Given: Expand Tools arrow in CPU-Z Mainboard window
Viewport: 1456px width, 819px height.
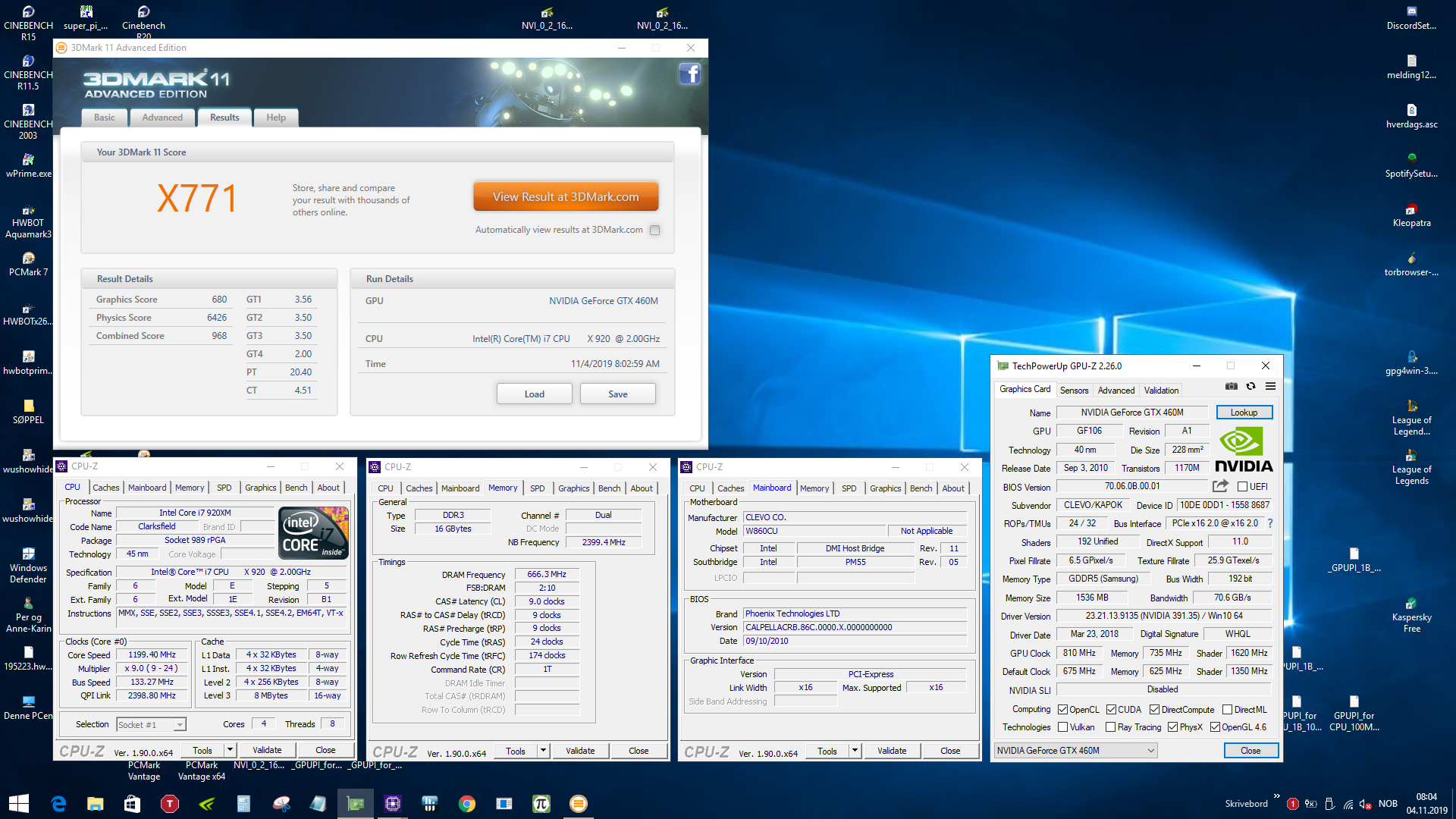Looking at the screenshot, I should coord(854,751).
